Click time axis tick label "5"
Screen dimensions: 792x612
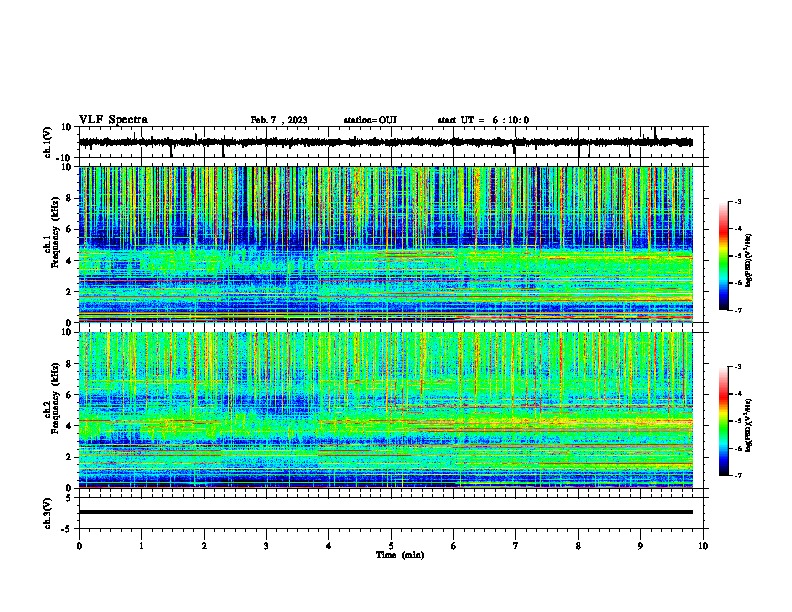click(x=391, y=546)
